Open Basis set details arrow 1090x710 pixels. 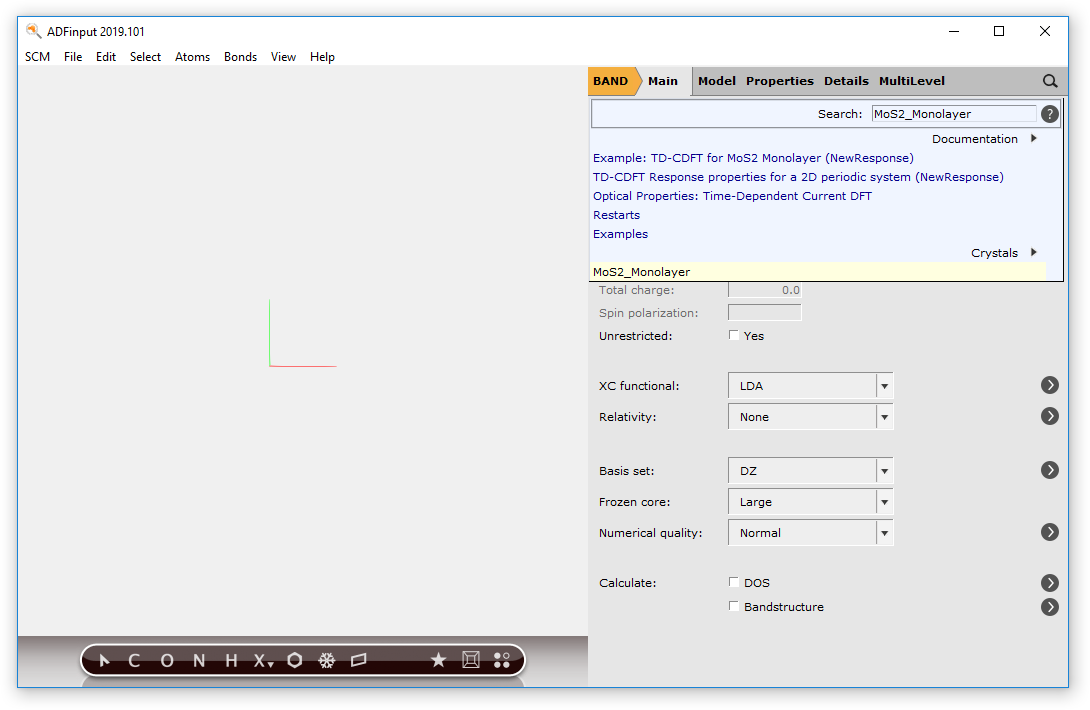[x=1050, y=470]
